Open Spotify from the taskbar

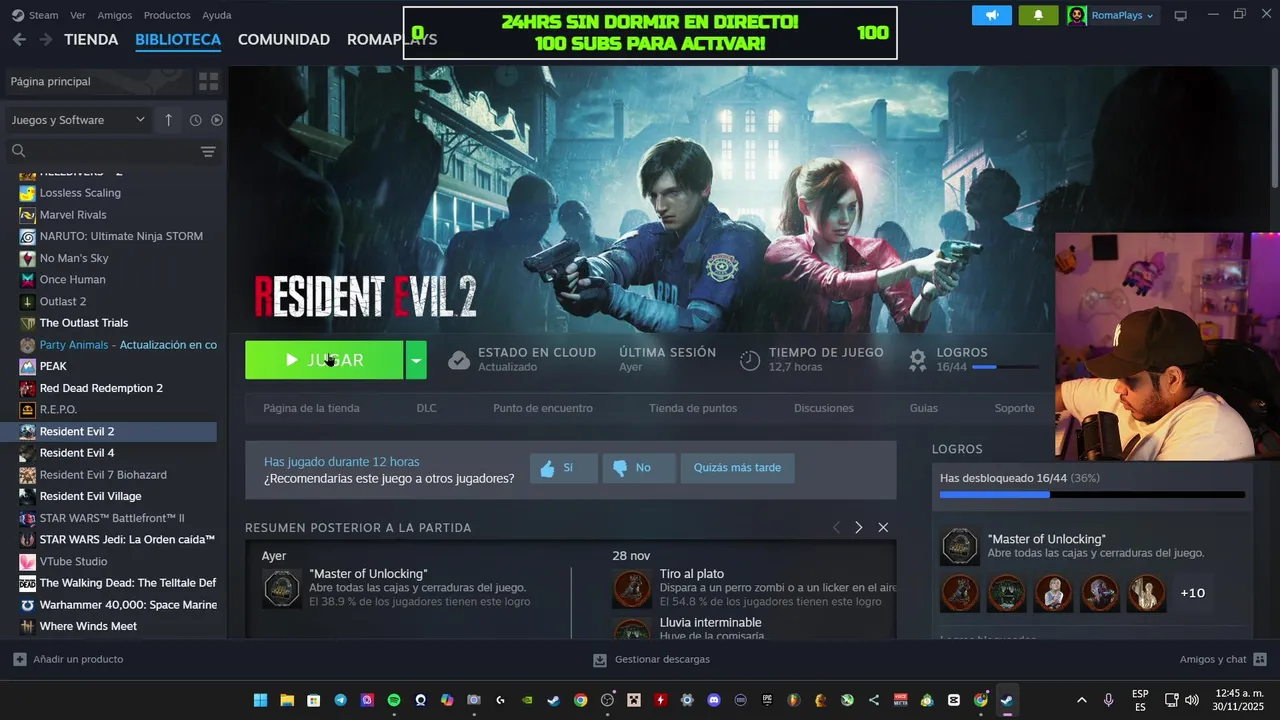(x=394, y=700)
